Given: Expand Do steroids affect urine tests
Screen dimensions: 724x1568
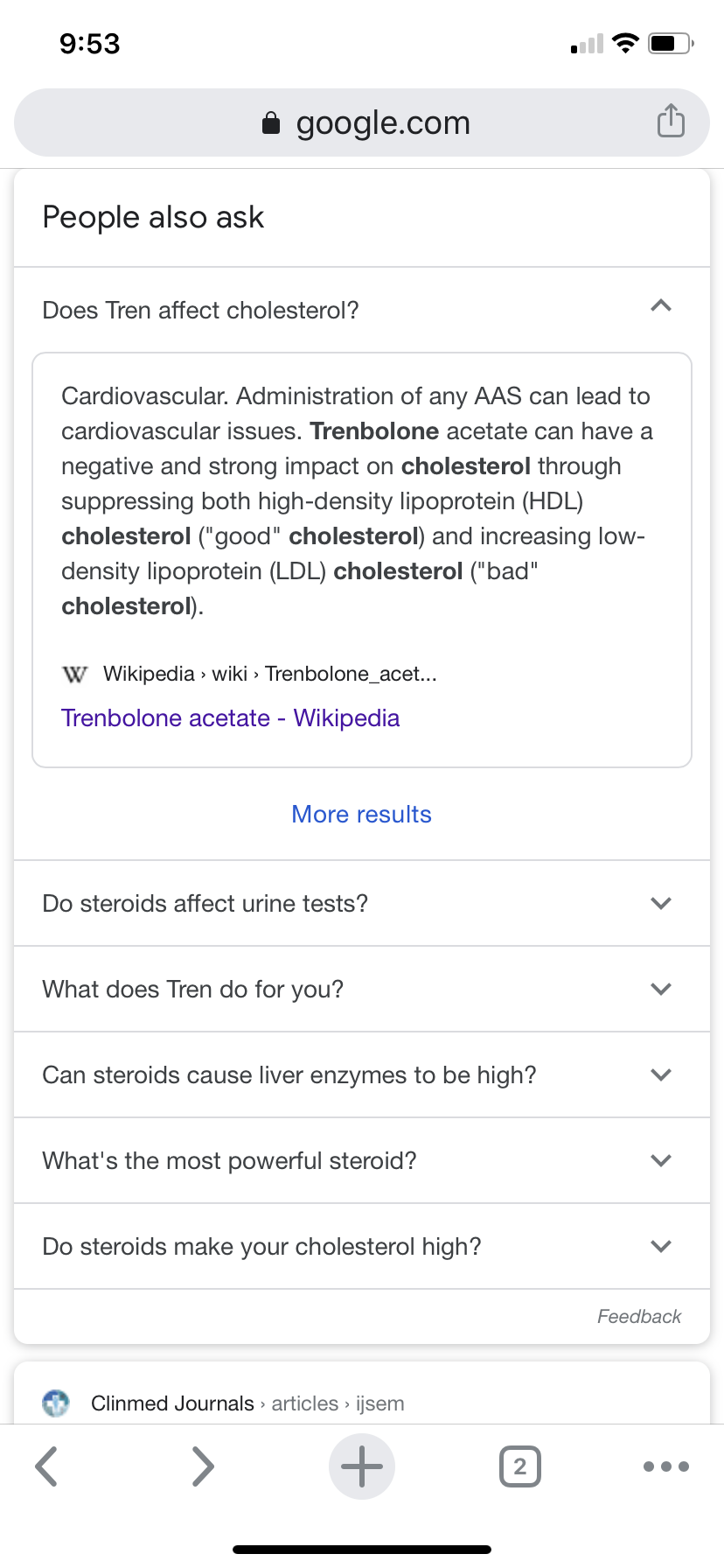Looking at the screenshot, I should pos(661,903).
